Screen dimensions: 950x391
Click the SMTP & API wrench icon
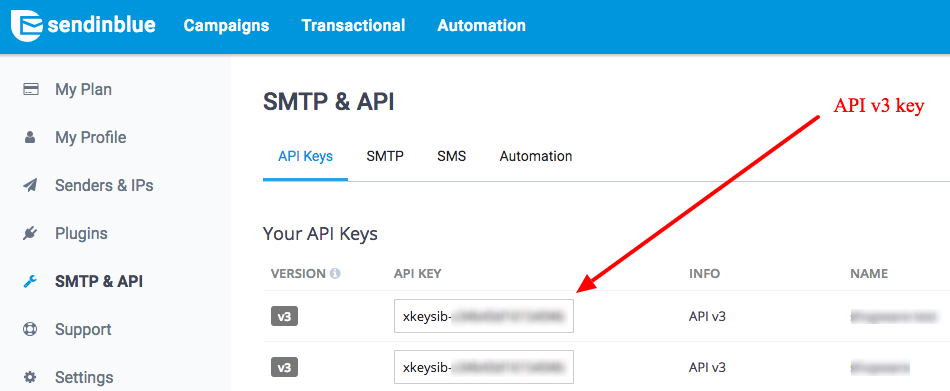30,281
